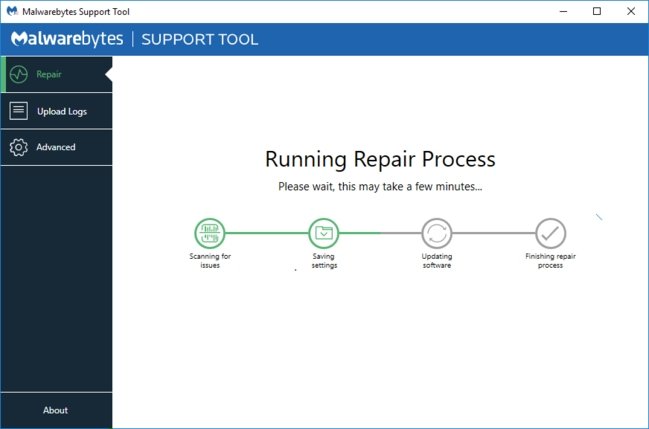Click the Finishing repair process checkmark icon

(x=550, y=234)
